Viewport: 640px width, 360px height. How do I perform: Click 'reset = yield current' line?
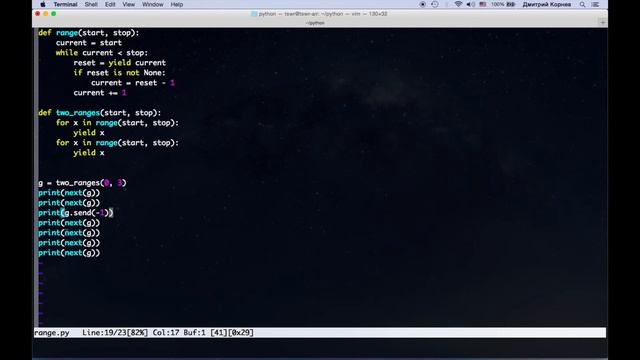pyautogui.click(x=120, y=63)
